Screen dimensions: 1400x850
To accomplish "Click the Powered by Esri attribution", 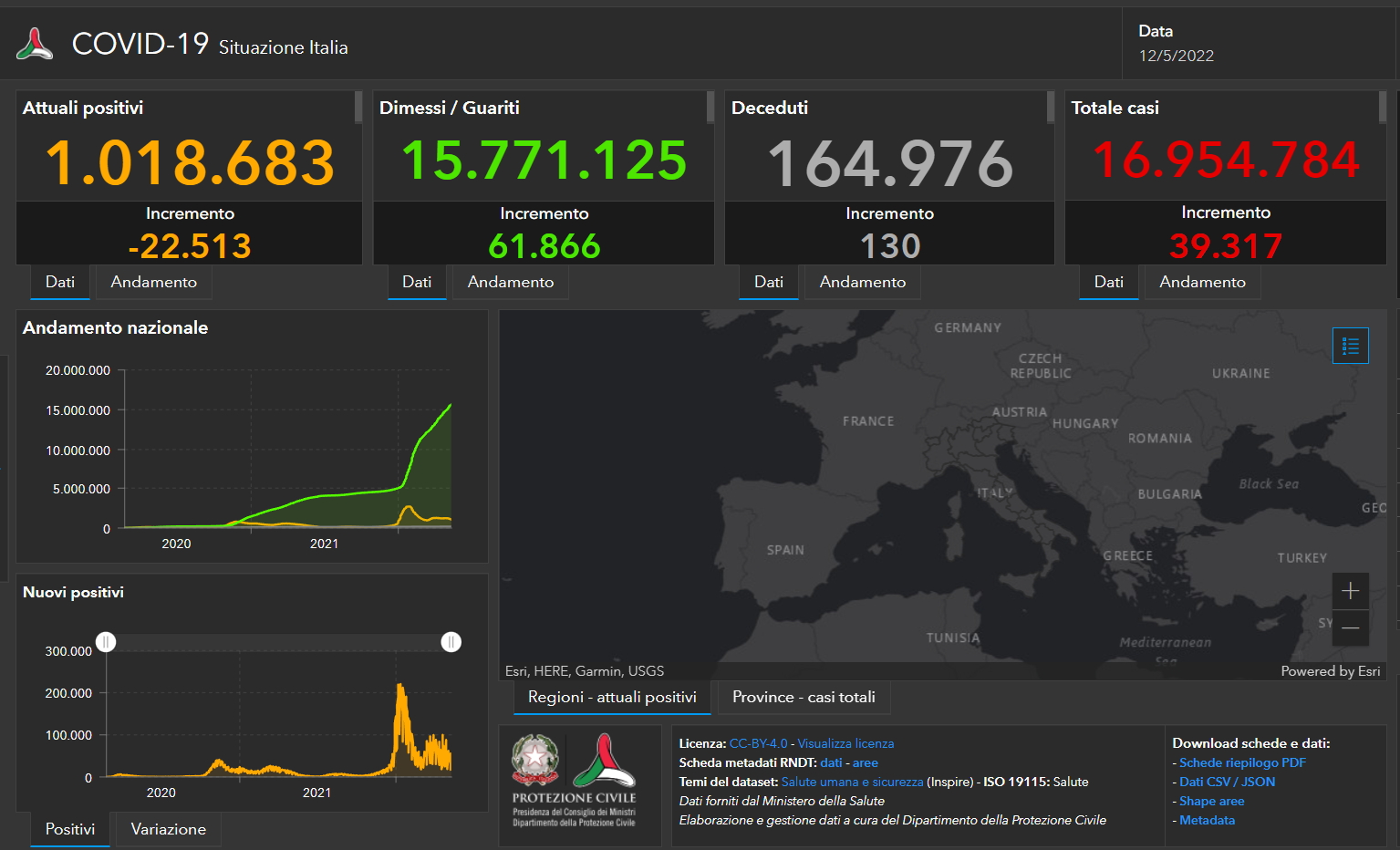I will point(1331,671).
